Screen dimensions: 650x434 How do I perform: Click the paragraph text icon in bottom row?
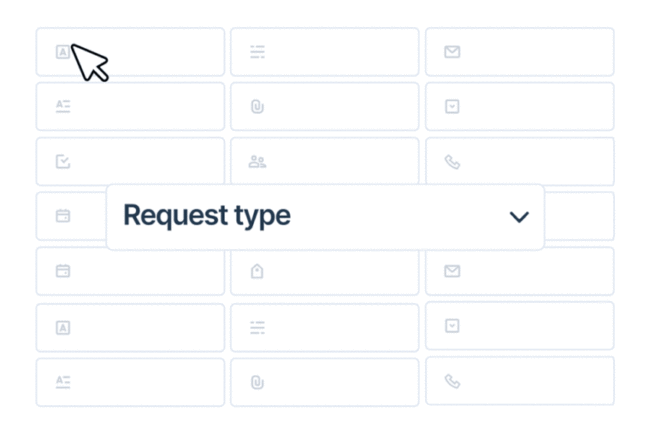[63, 381]
